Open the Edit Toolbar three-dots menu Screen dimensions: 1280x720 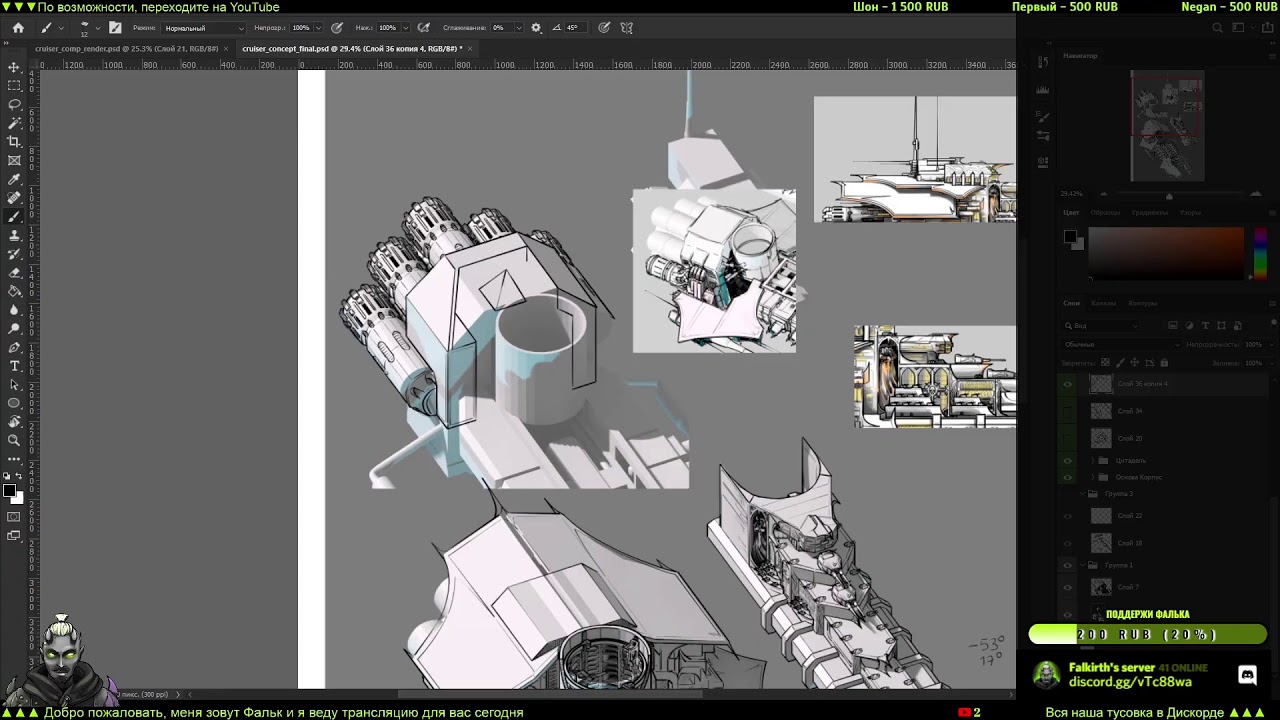(x=14, y=459)
